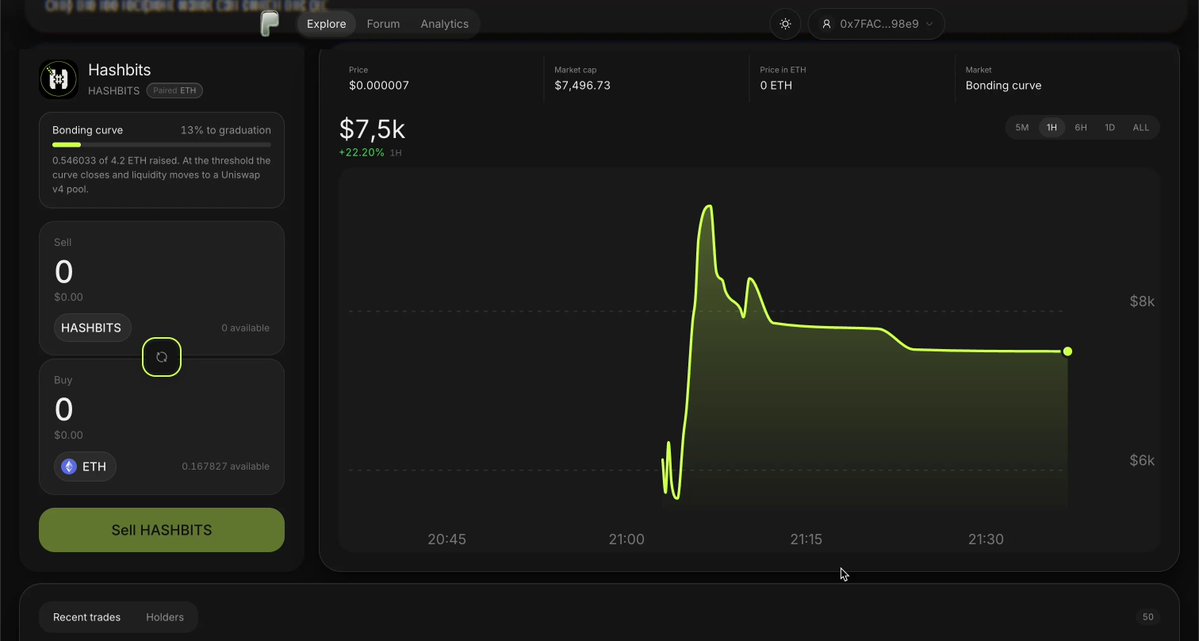This screenshot has width=1199, height=641.
Task: Open the Analytics tab
Action: [444, 24]
